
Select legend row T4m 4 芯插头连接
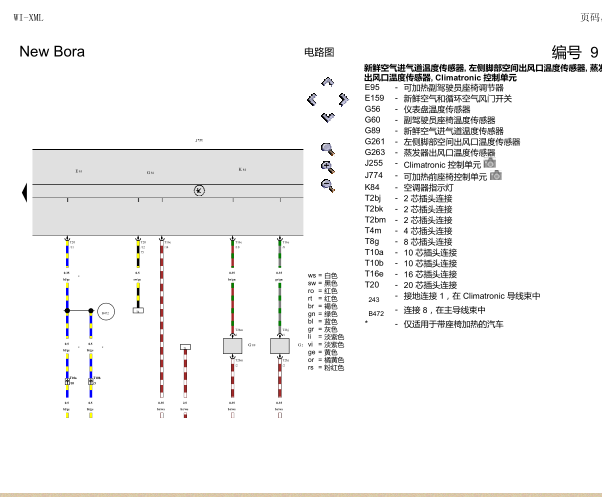[408, 231]
